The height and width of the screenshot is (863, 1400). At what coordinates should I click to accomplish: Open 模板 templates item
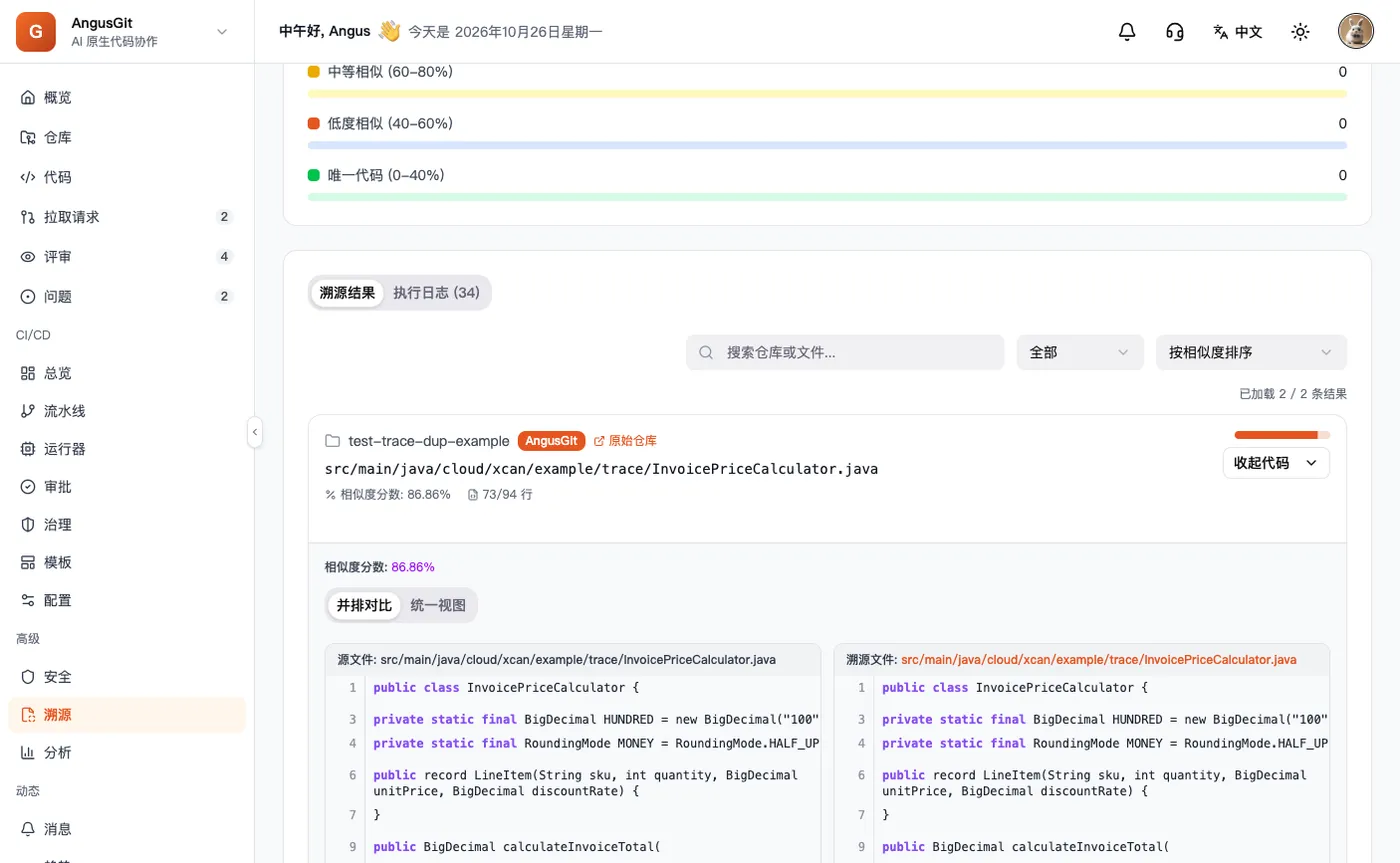tap(127, 563)
